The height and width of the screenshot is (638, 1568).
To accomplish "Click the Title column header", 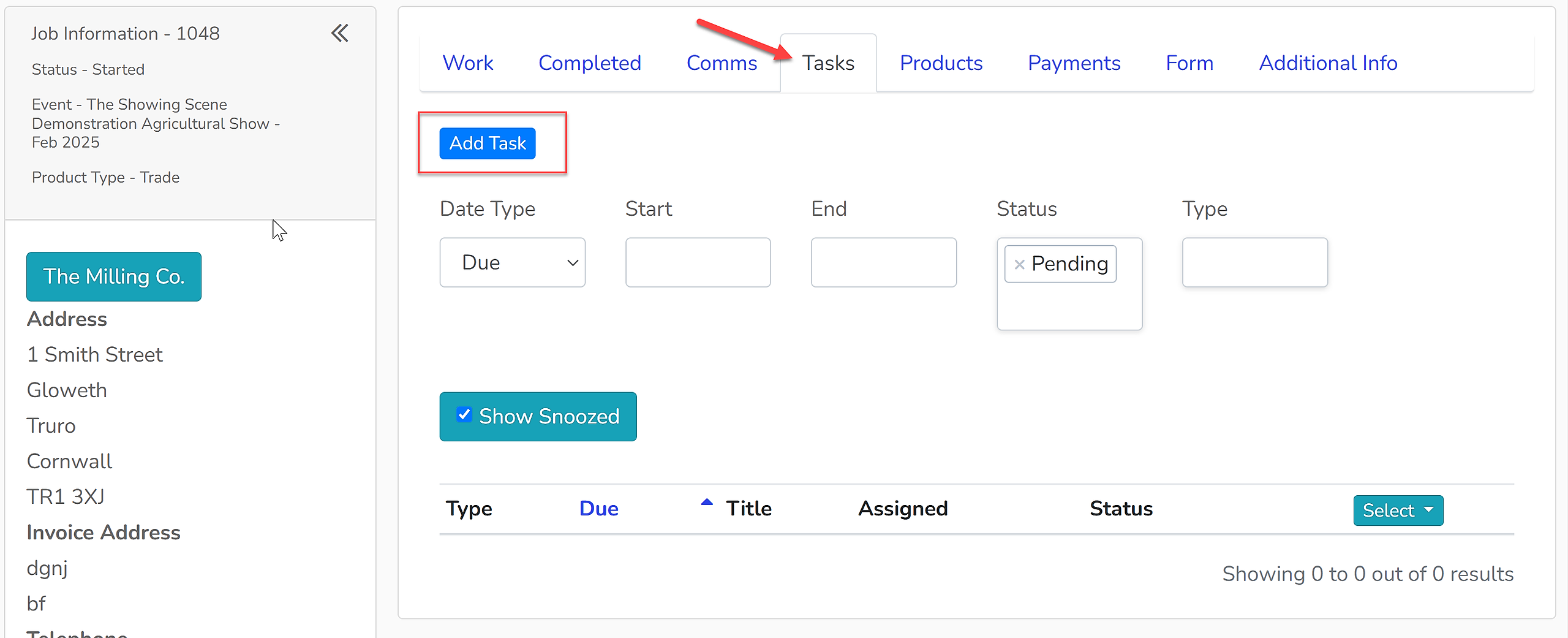I will pos(748,508).
